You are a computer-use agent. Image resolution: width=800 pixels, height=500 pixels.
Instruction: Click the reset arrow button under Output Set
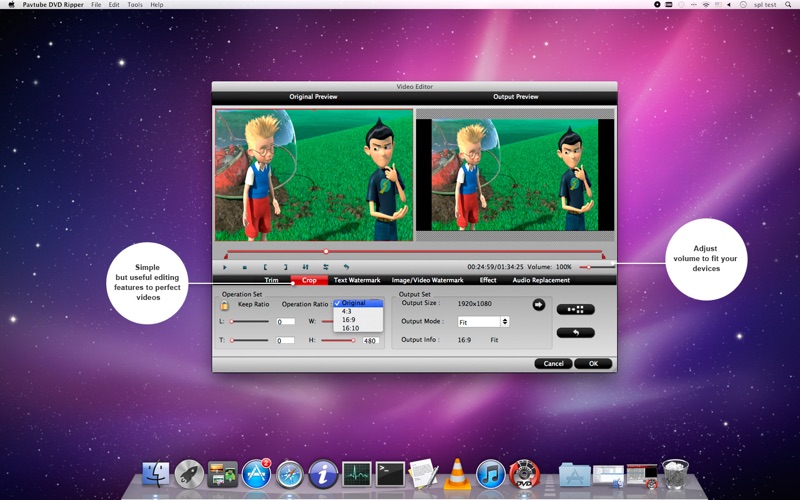(575, 332)
